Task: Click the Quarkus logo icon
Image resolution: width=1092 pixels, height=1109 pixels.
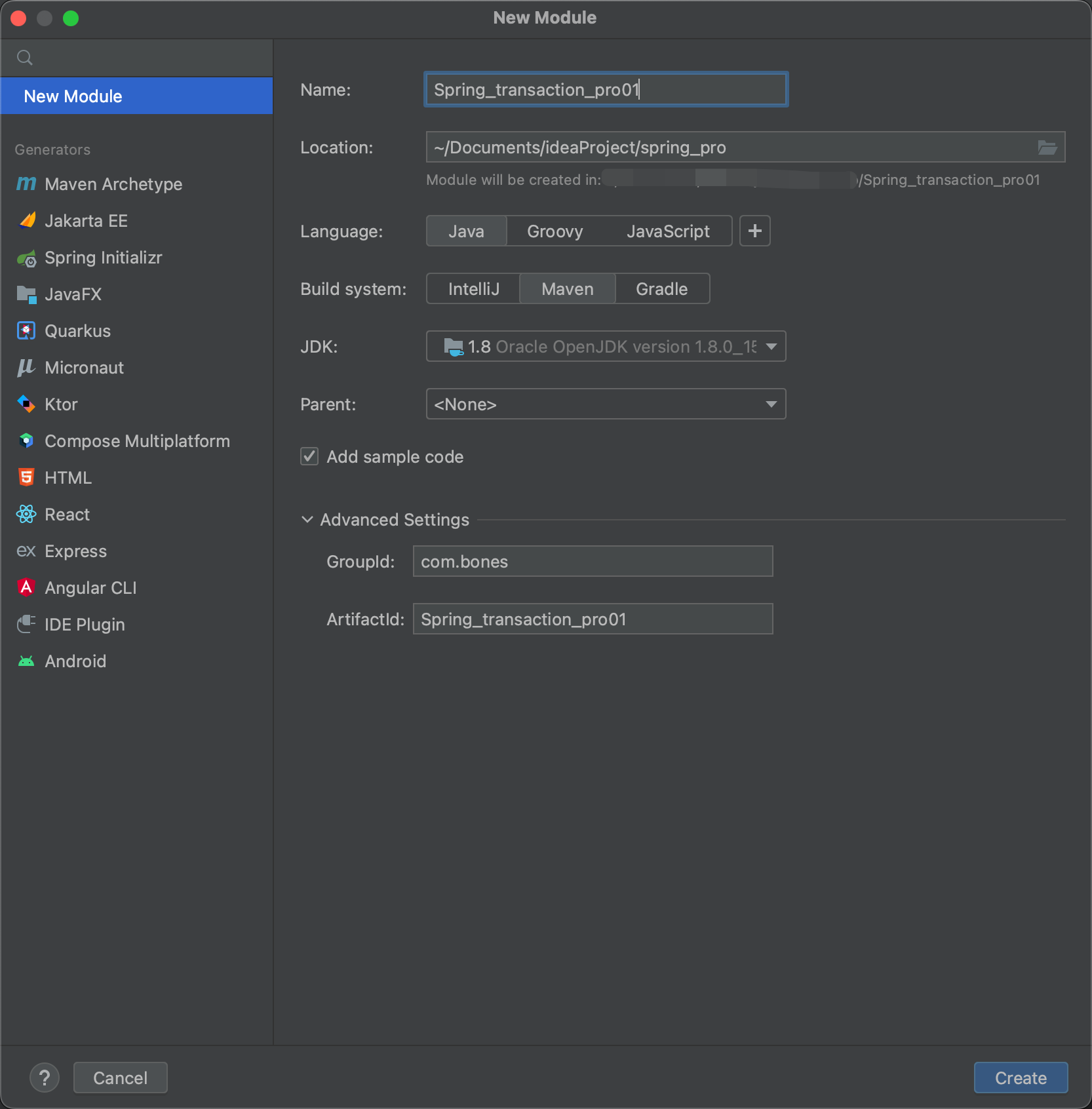Action: coord(26,331)
